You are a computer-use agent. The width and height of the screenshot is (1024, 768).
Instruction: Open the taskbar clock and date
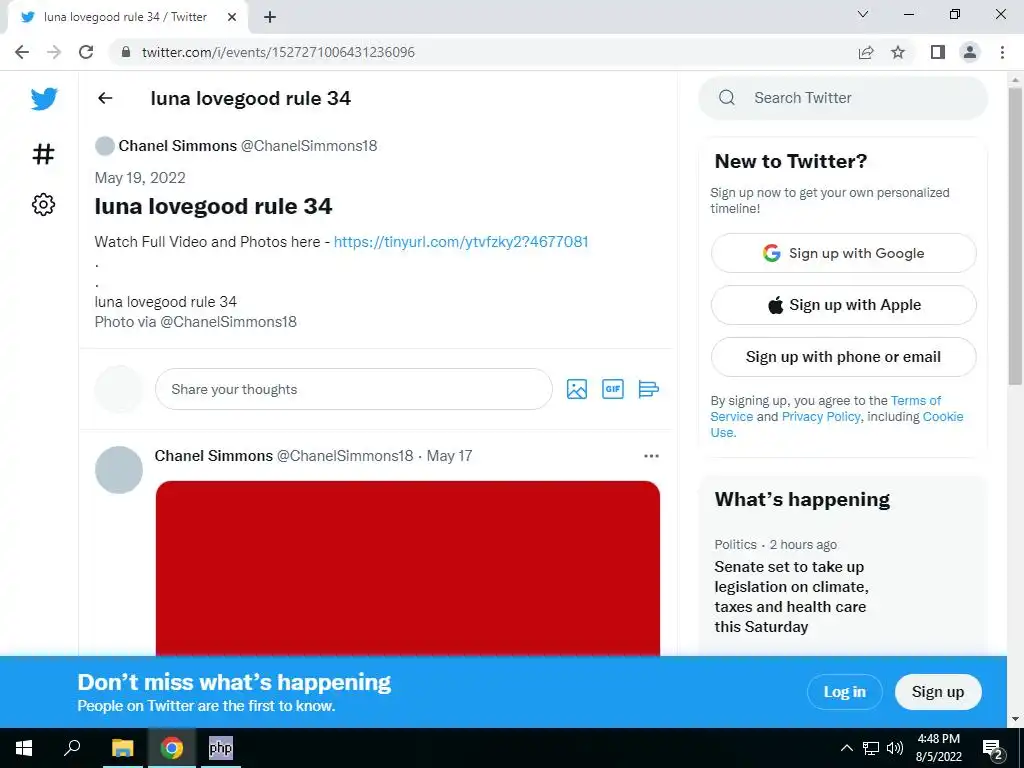click(938, 748)
